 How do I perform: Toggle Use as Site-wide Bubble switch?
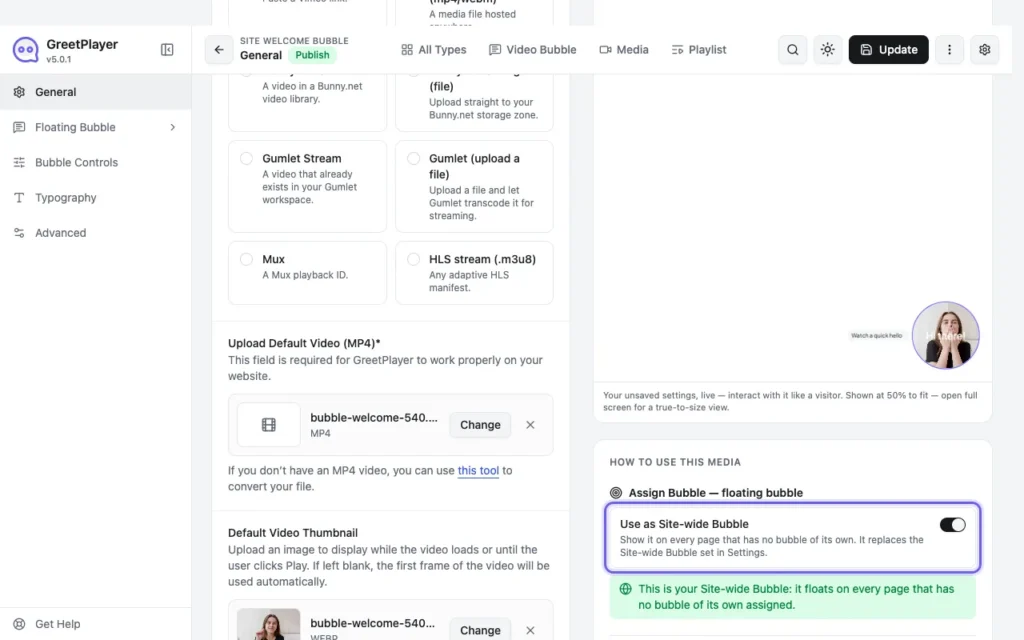(x=952, y=525)
